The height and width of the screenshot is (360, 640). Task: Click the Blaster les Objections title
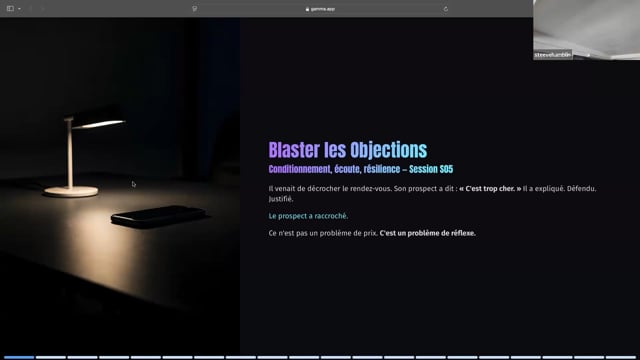348,150
